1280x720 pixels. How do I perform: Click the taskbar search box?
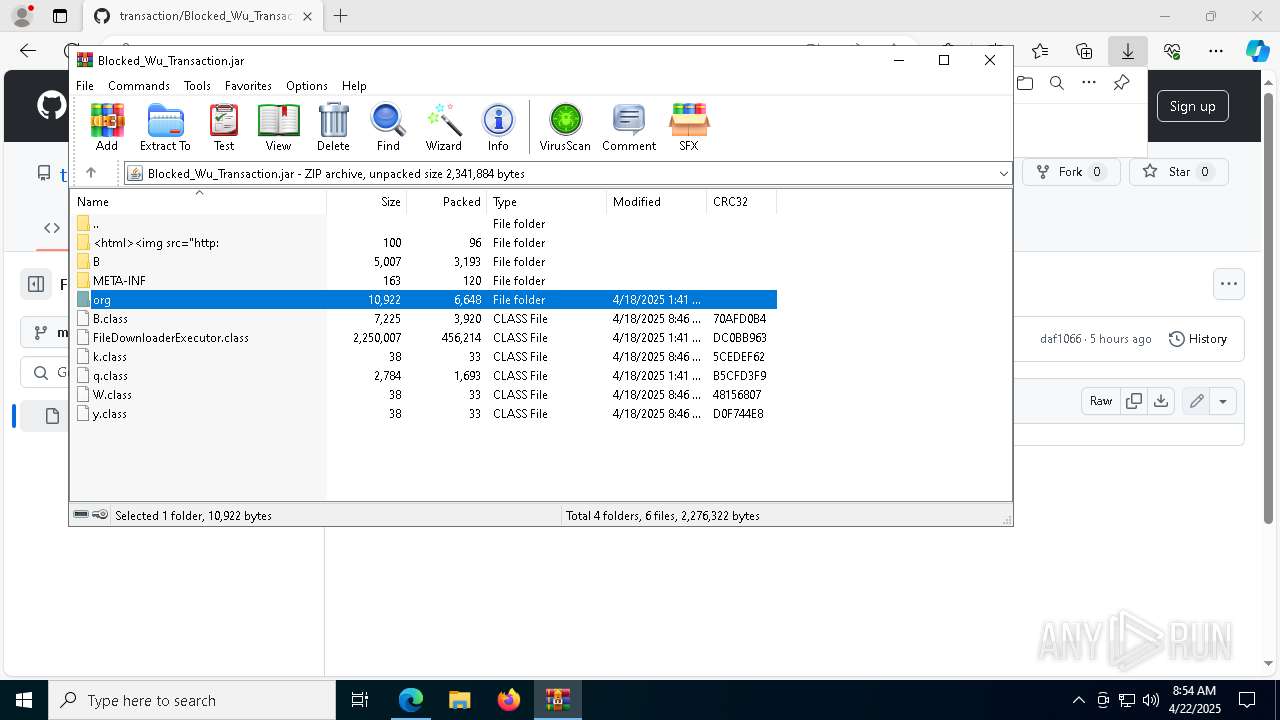(192, 700)
